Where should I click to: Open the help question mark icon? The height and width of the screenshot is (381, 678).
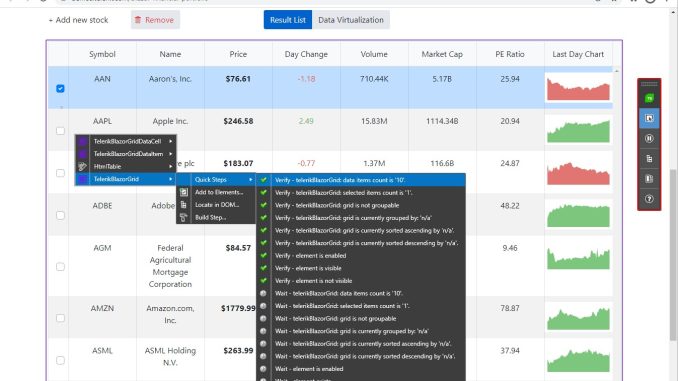point(649,199)
